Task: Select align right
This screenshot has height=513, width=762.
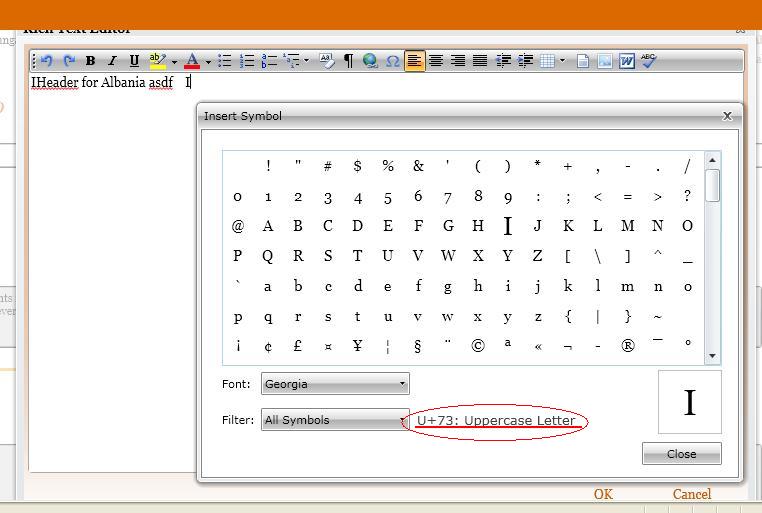Action: [x=458, y=61]
